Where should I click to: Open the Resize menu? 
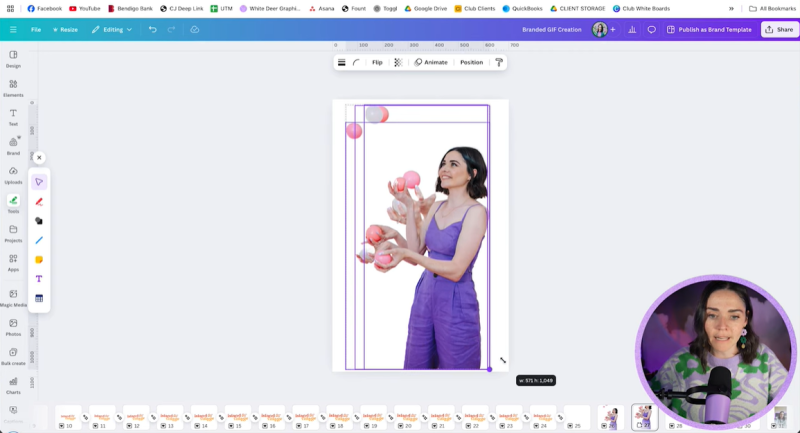[x=65, y=30]
